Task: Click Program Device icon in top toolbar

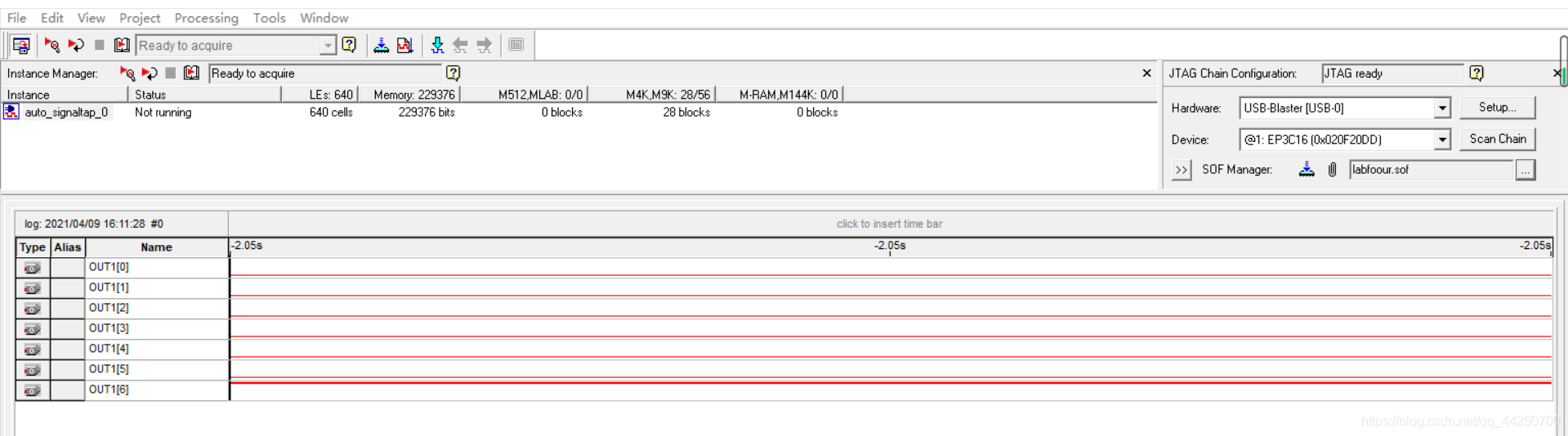Action: point(381,45)
